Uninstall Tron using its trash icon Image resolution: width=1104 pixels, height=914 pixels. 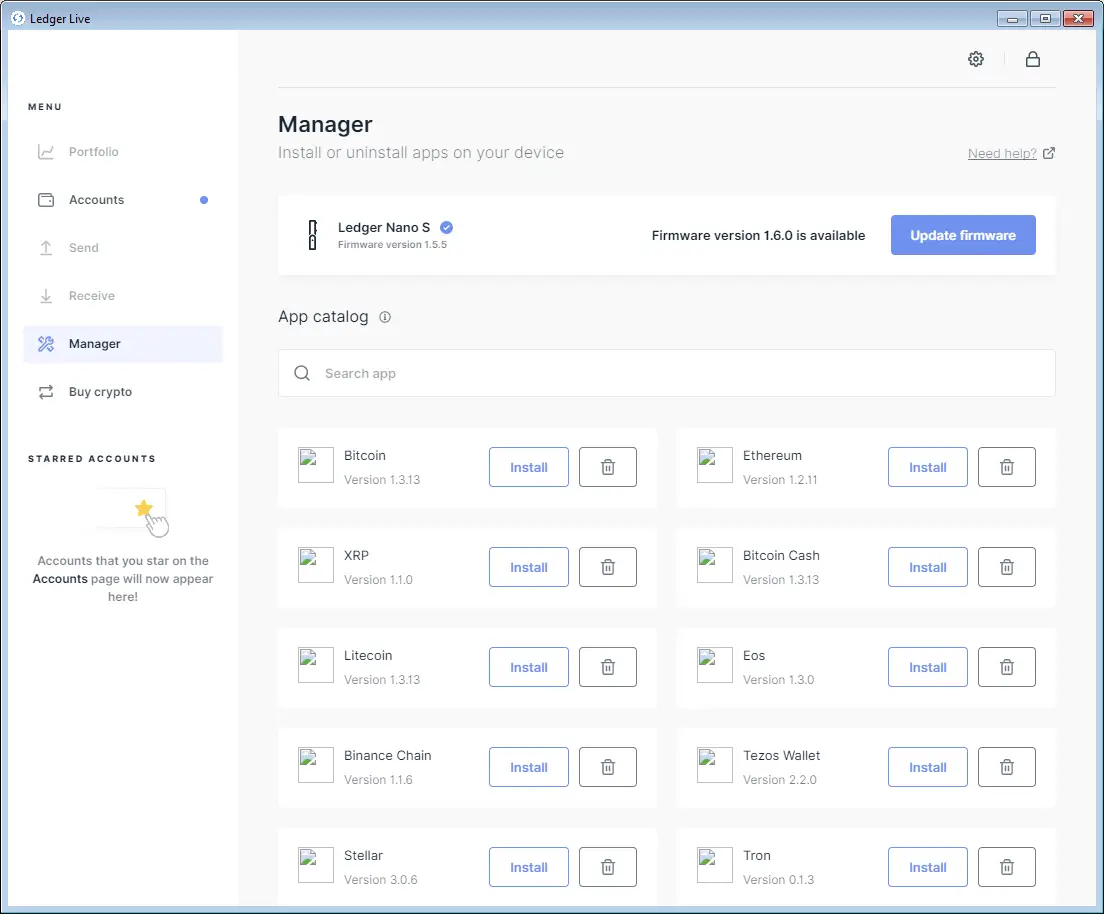click(x=1007, y=867)
